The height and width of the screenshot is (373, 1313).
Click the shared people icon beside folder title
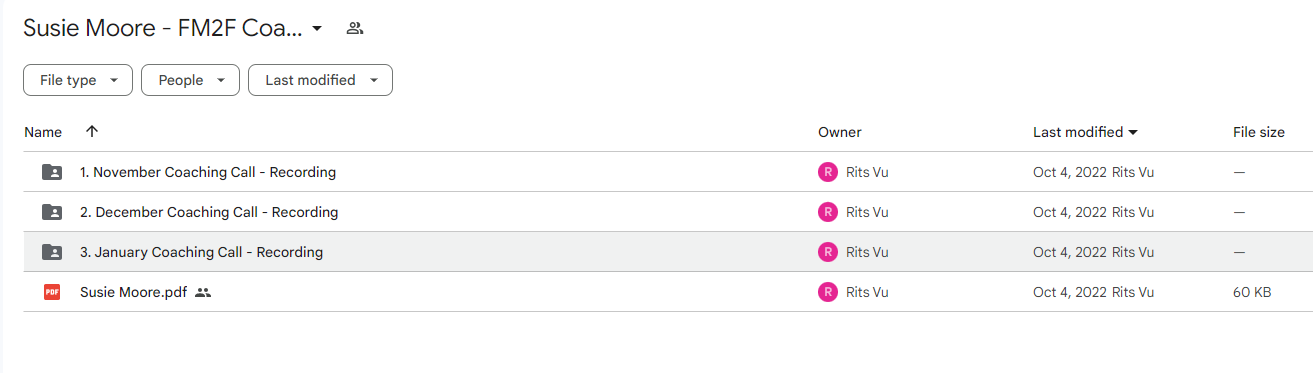click(354, 28)
